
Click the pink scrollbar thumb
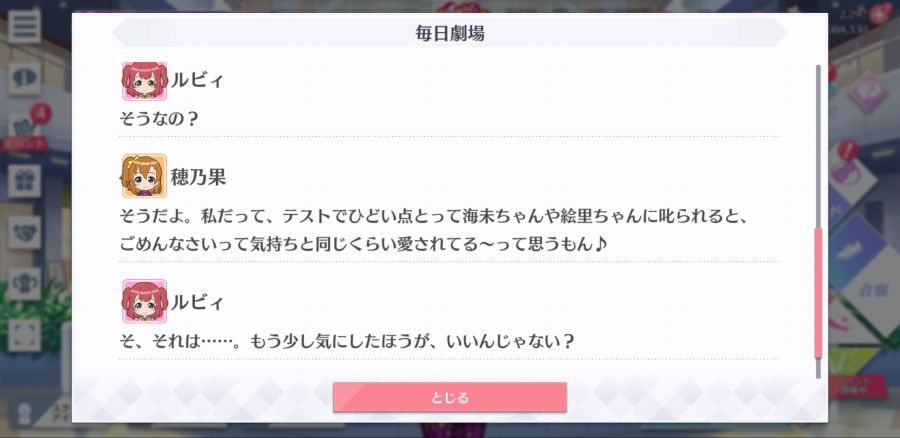click(x=818, y=293)
